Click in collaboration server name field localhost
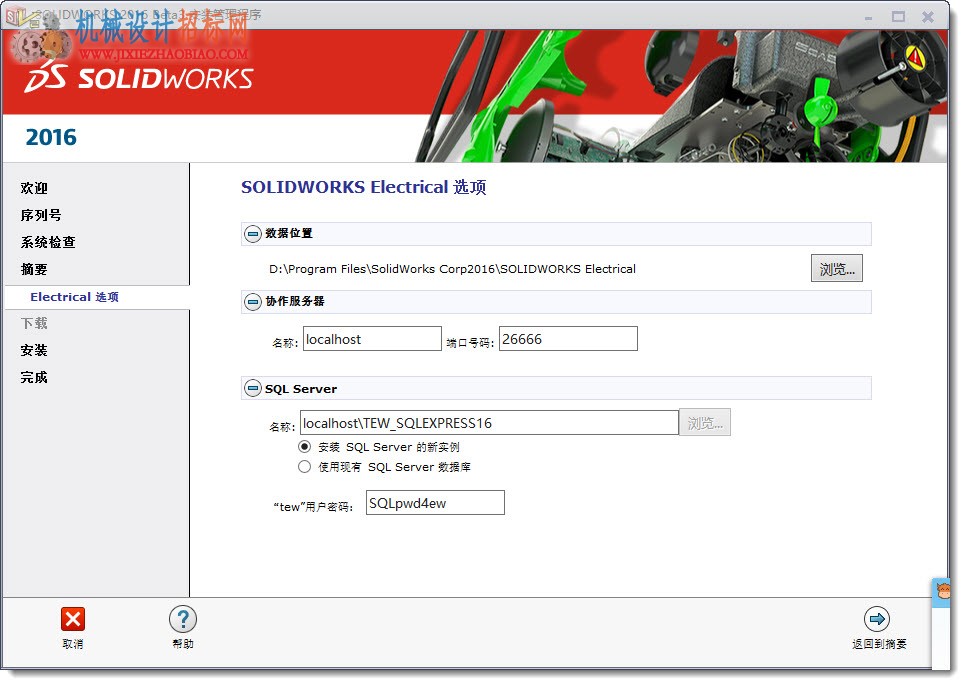965x685 pixels. [x=372, y=339]
